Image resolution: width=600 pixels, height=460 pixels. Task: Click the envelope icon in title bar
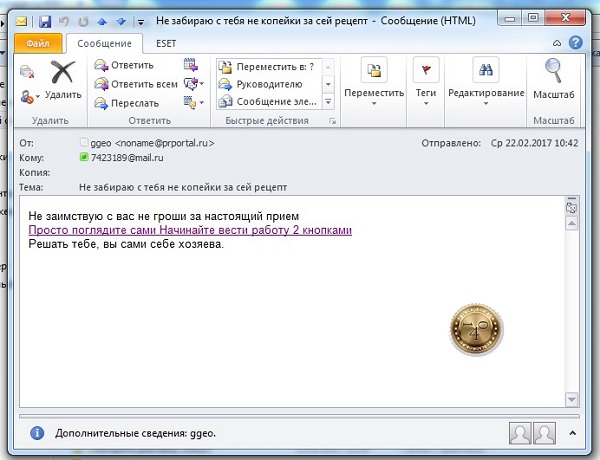click(21, 21)
